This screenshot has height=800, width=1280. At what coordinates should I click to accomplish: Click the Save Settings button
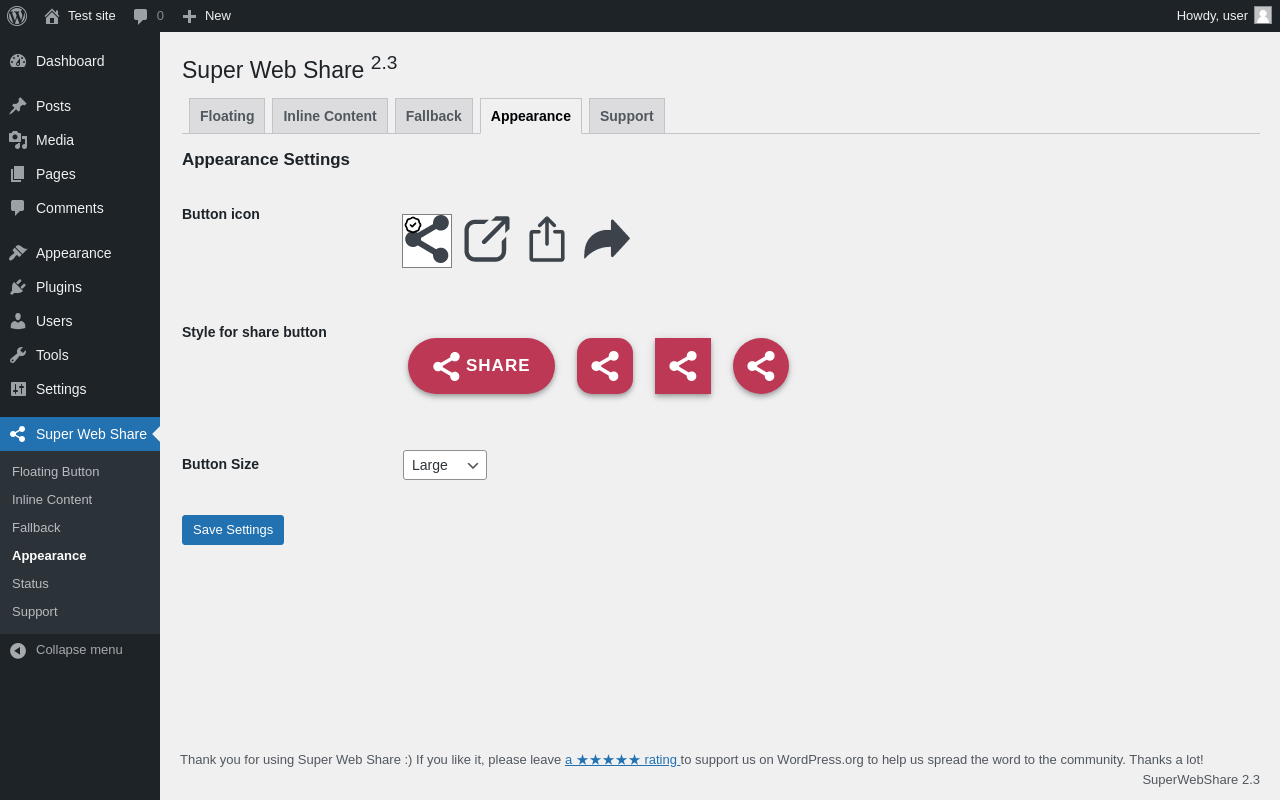coord(233,530)
